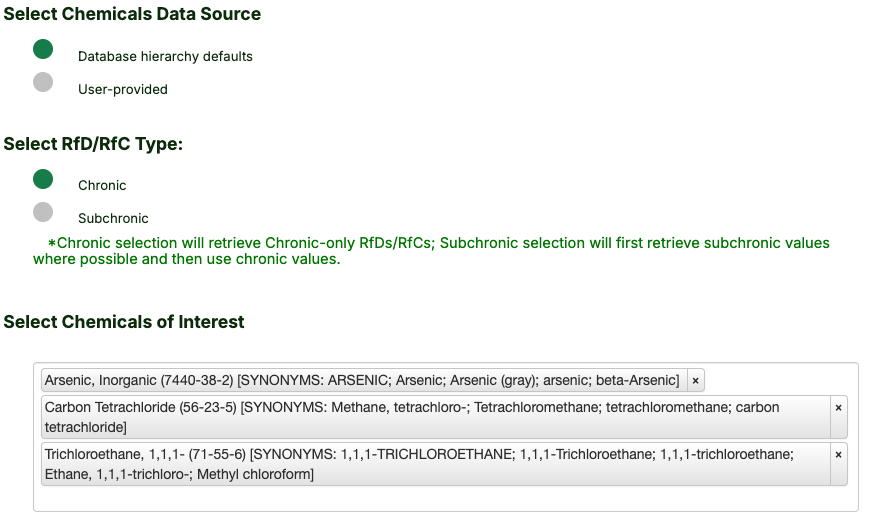Remove the Trichloroethane, 1,1,1- chemical tag

tap(838, 455)
